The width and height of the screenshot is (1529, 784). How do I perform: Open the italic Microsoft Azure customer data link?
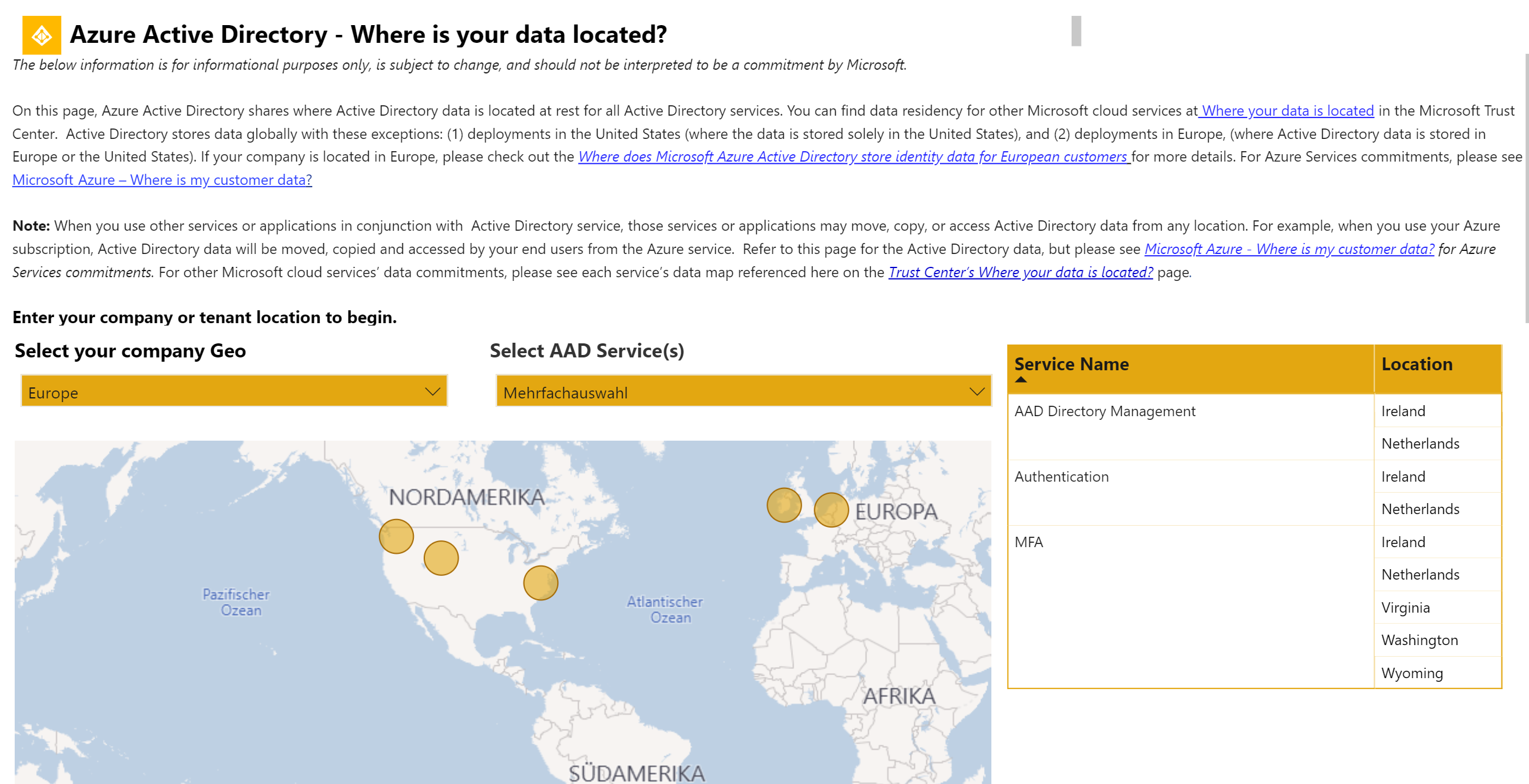coord(1289,250)
